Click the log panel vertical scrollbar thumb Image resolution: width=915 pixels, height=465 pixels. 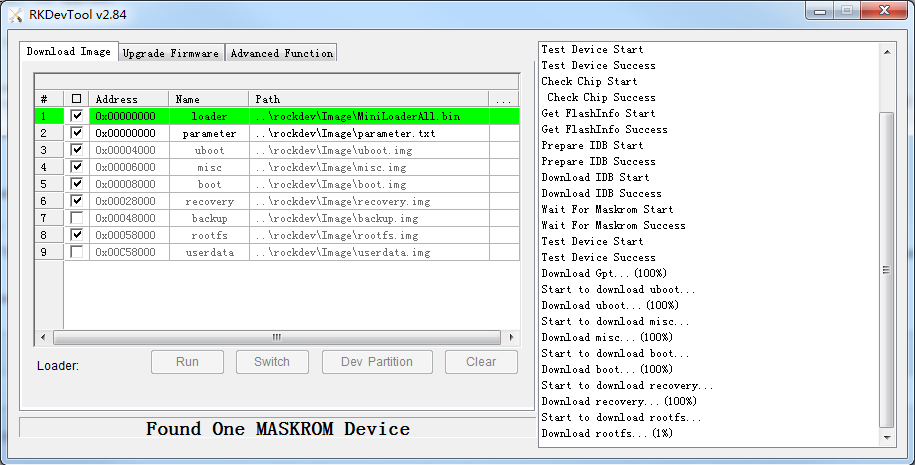(886, 270)
